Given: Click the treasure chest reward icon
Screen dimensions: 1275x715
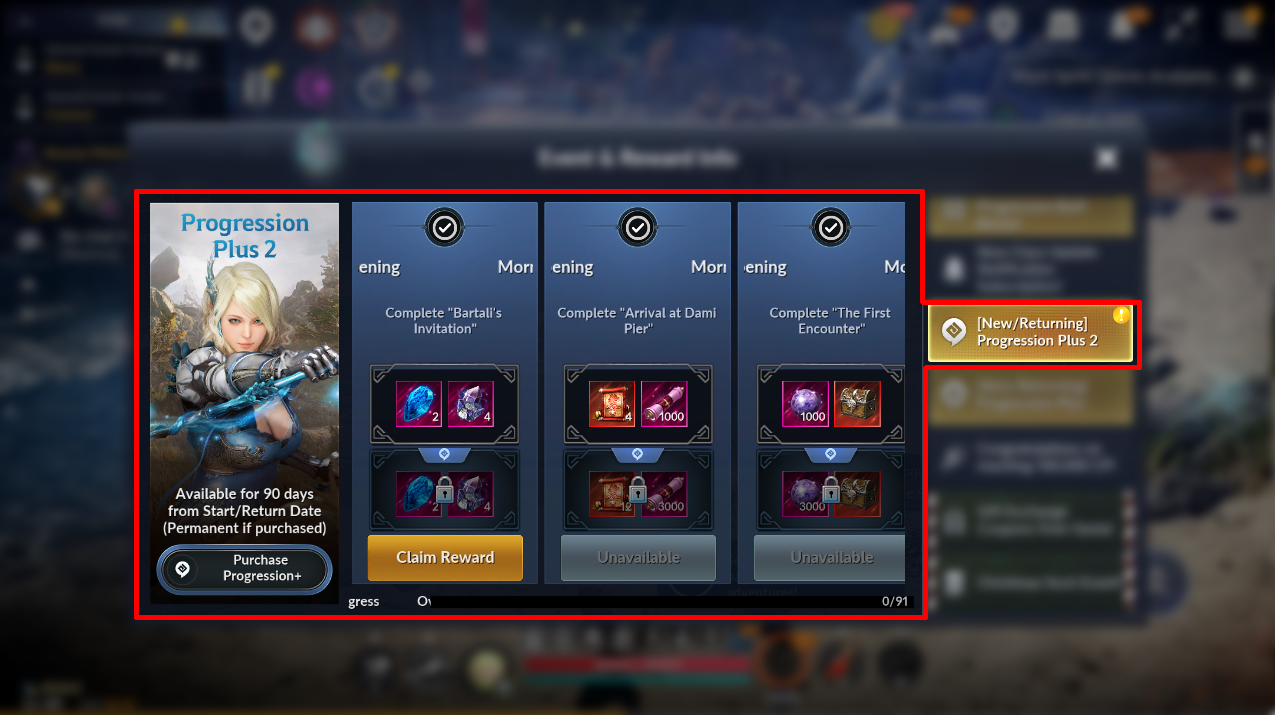Looking at the screenshot, I should tap(858, 404).
